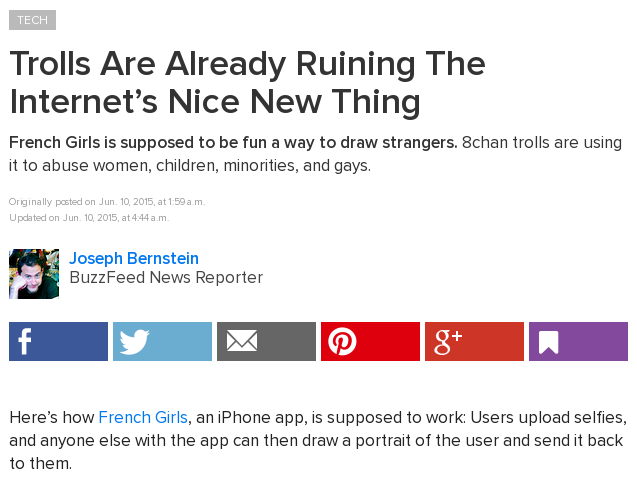Share the article on Google Plus
The width and height of the screenshot is (637, 484).
click(x=474, y=341)
